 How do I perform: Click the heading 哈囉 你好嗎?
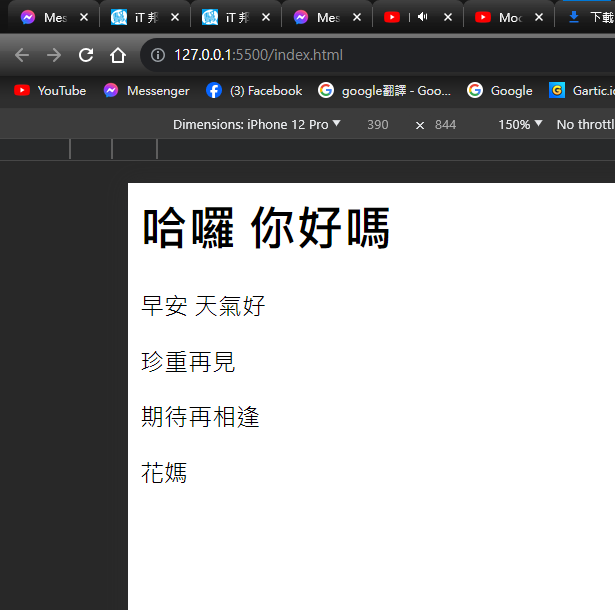click(266, 228)
